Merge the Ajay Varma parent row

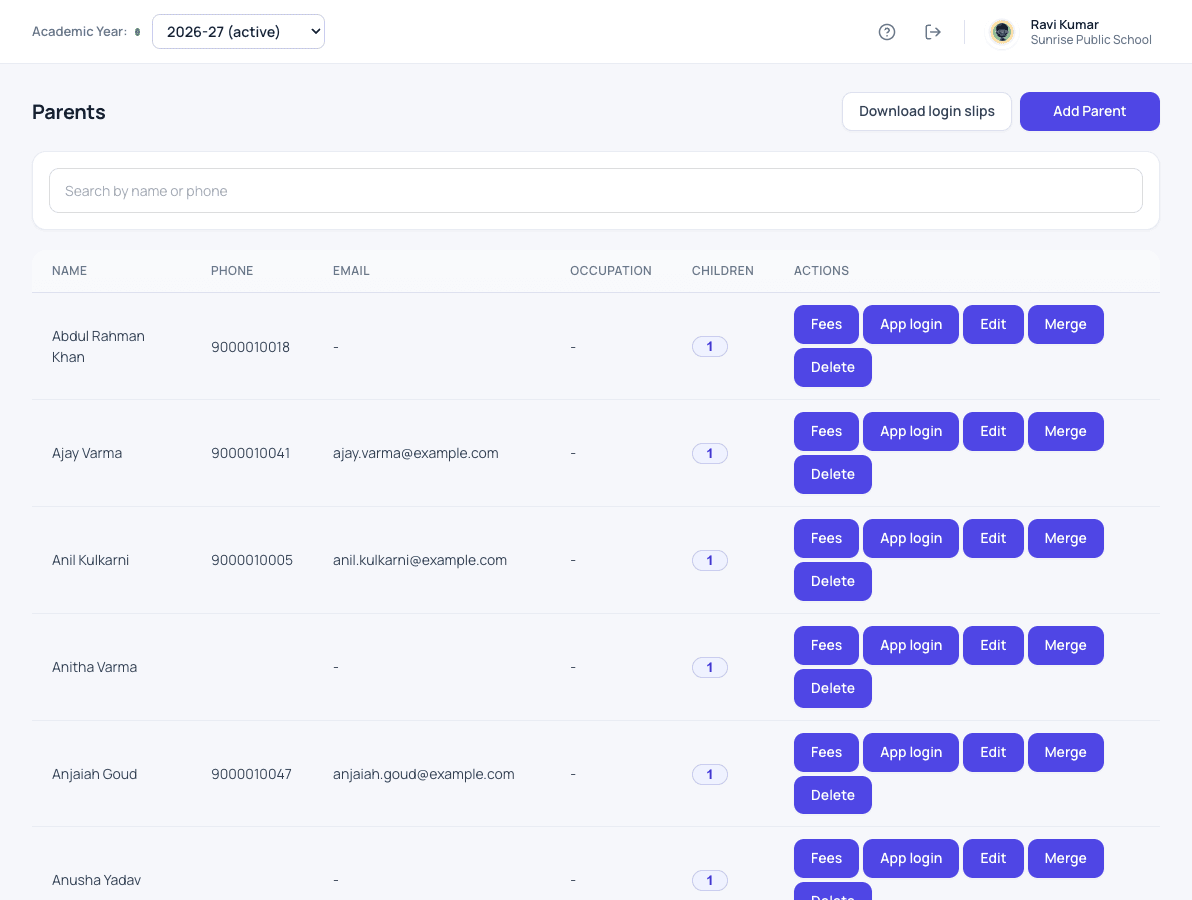(1065, 432)
